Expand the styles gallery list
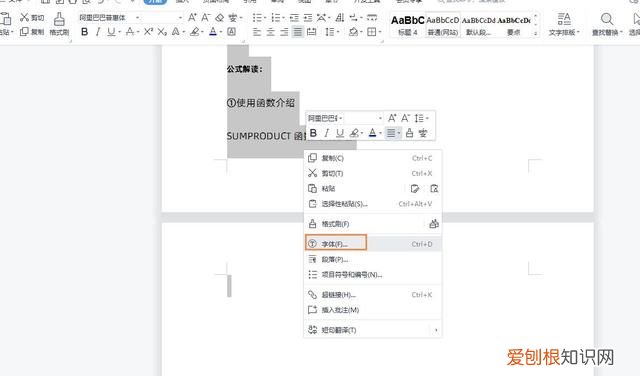The image size is (640, 376). (x=536, y=33)
